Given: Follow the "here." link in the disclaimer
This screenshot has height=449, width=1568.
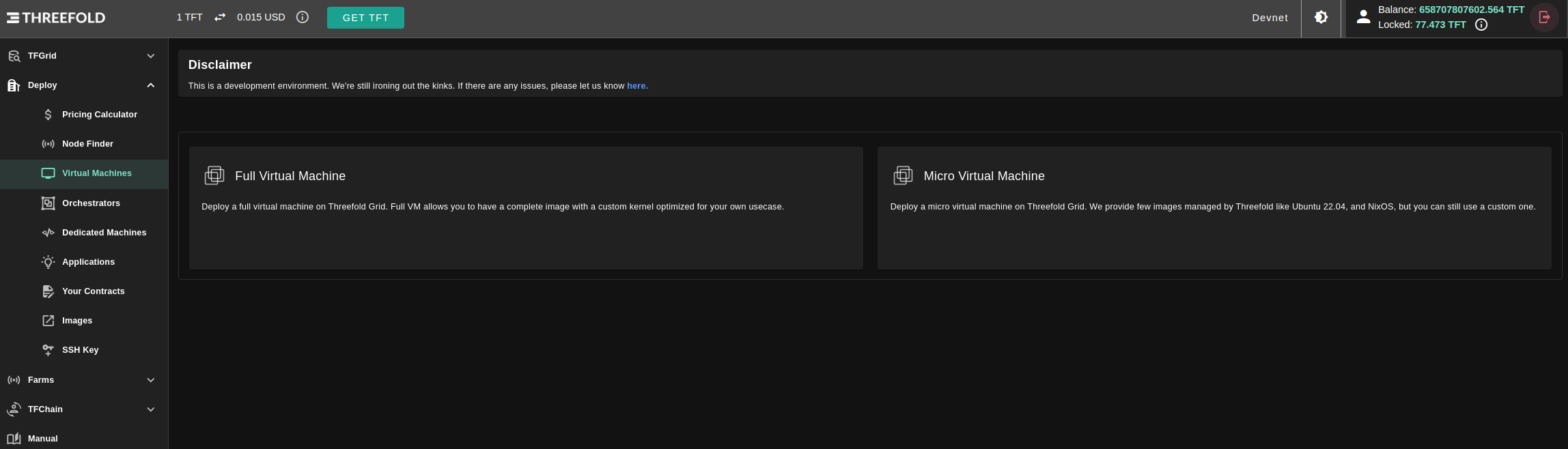Looking at the screenshot, I should (637, 86).
